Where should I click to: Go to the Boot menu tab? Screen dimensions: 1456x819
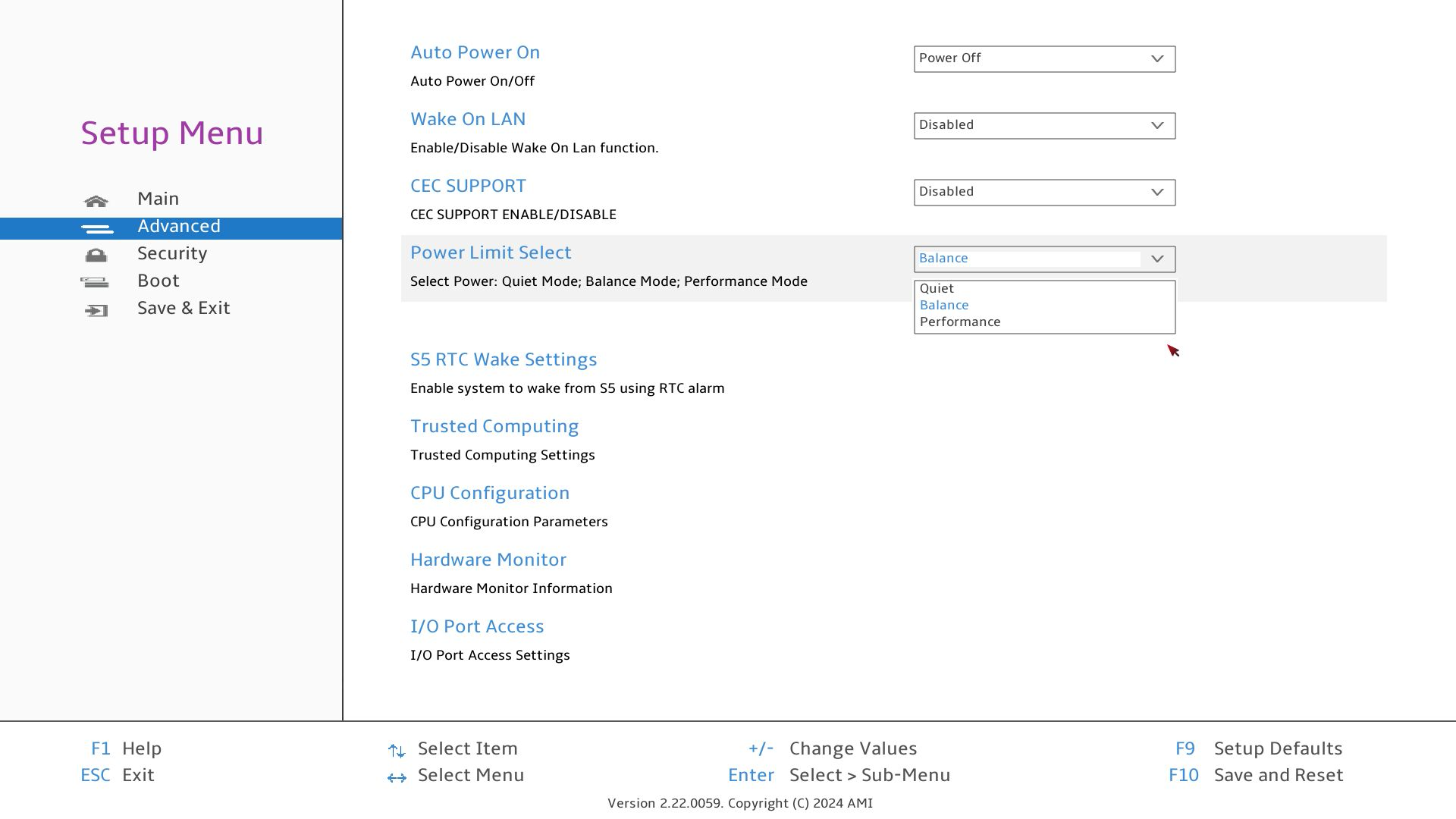coord(158,281)
